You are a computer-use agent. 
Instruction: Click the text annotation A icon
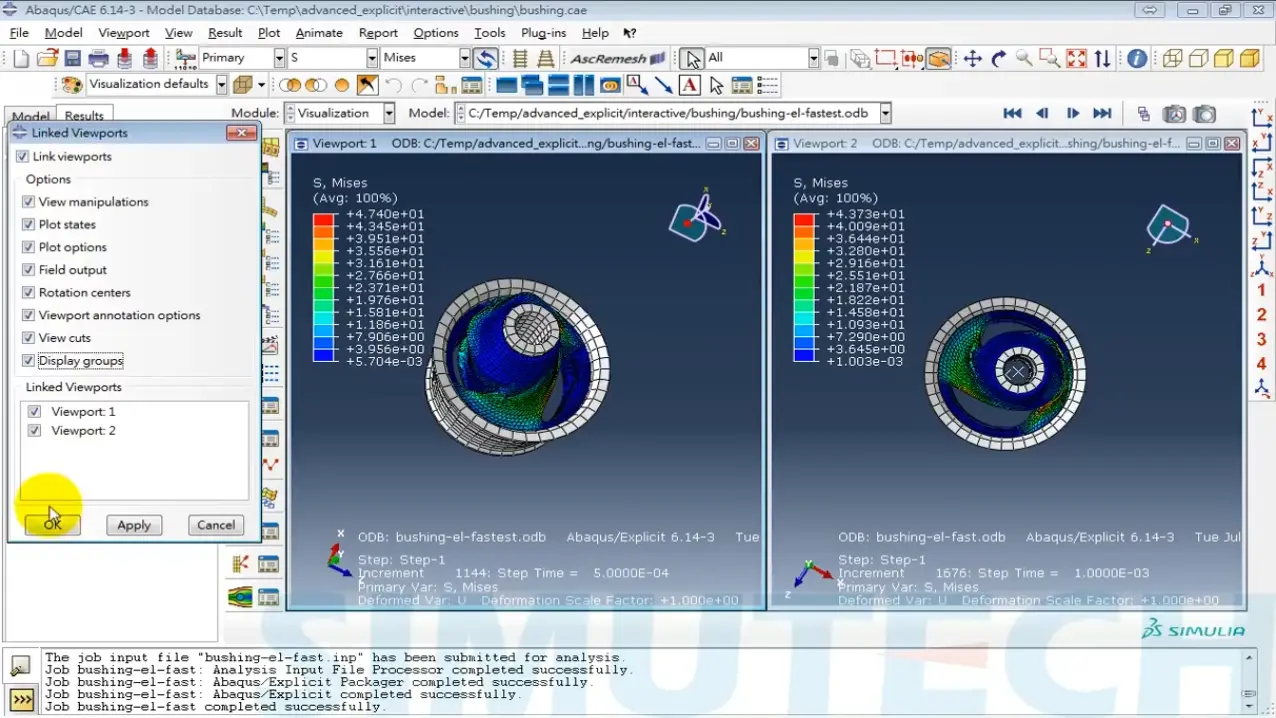click(689, 85)
